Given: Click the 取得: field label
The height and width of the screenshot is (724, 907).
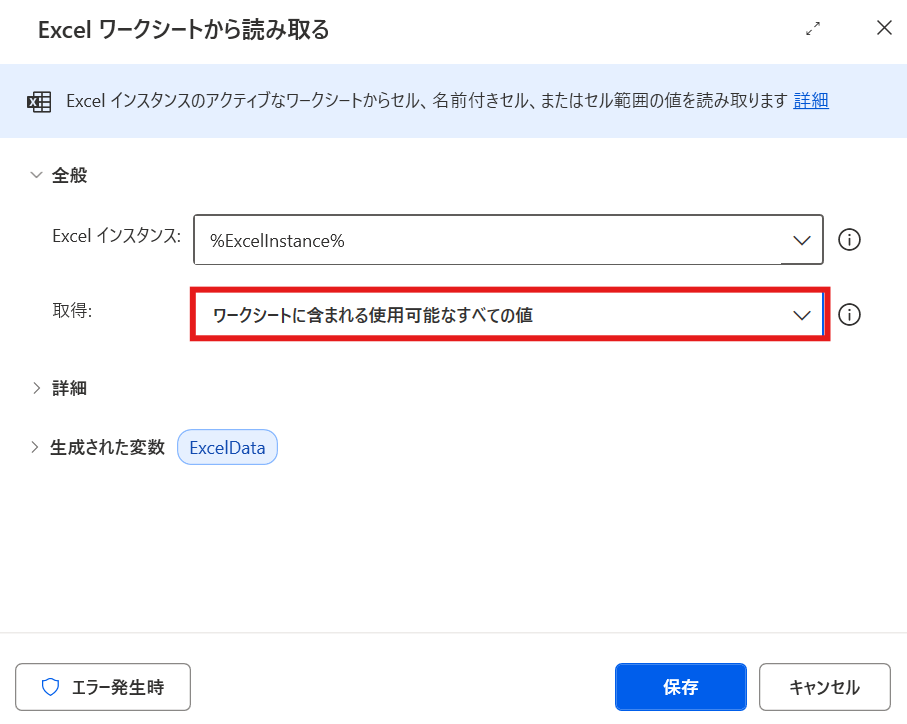Looking at the screenshot, I should pyautogui.click(x=72, y=311).
